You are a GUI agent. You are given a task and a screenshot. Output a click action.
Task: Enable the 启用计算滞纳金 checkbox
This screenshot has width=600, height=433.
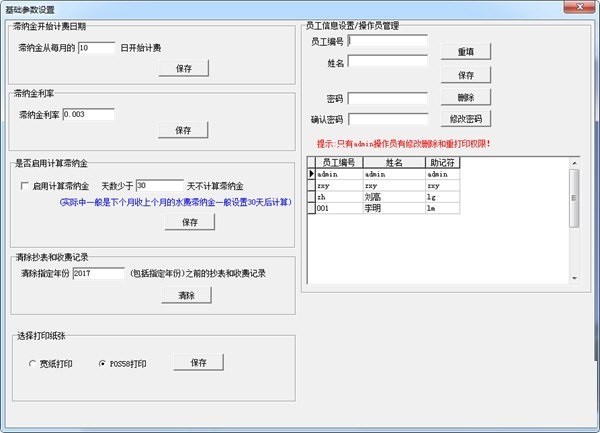pos(26,186)
